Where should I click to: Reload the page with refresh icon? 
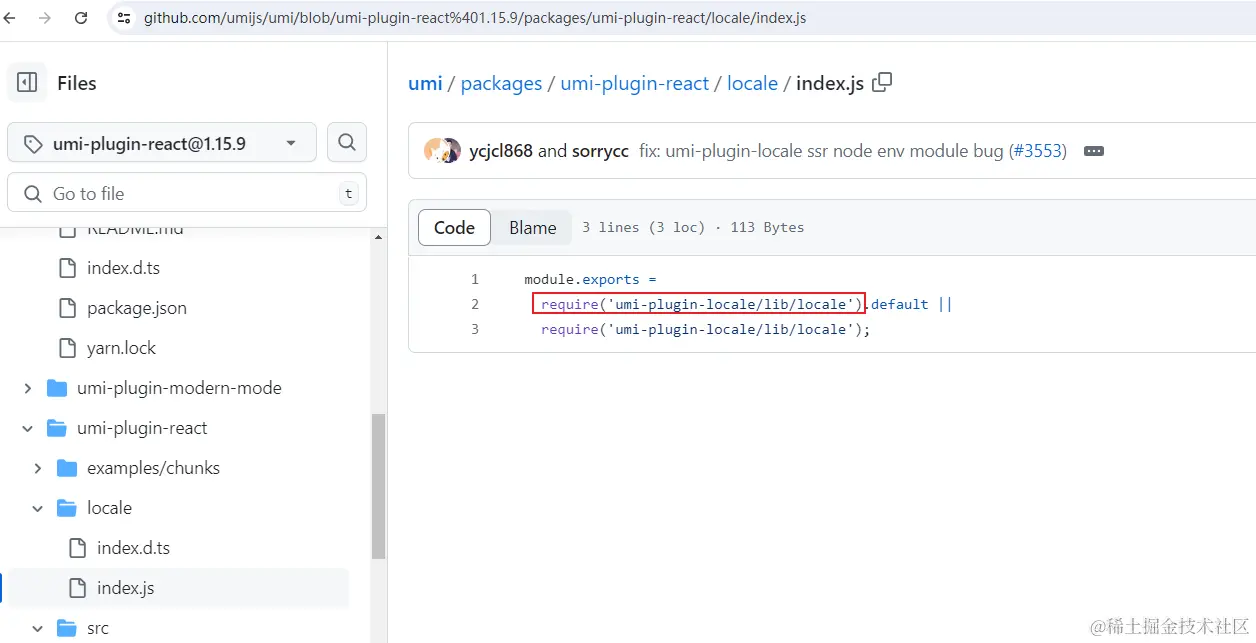pos(81,18)
